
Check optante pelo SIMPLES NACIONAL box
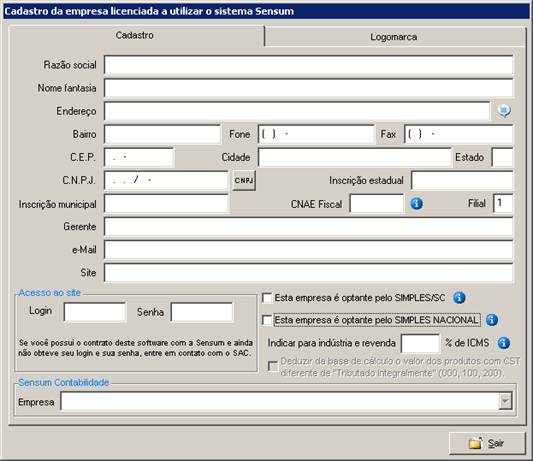(x=267, y=320)
